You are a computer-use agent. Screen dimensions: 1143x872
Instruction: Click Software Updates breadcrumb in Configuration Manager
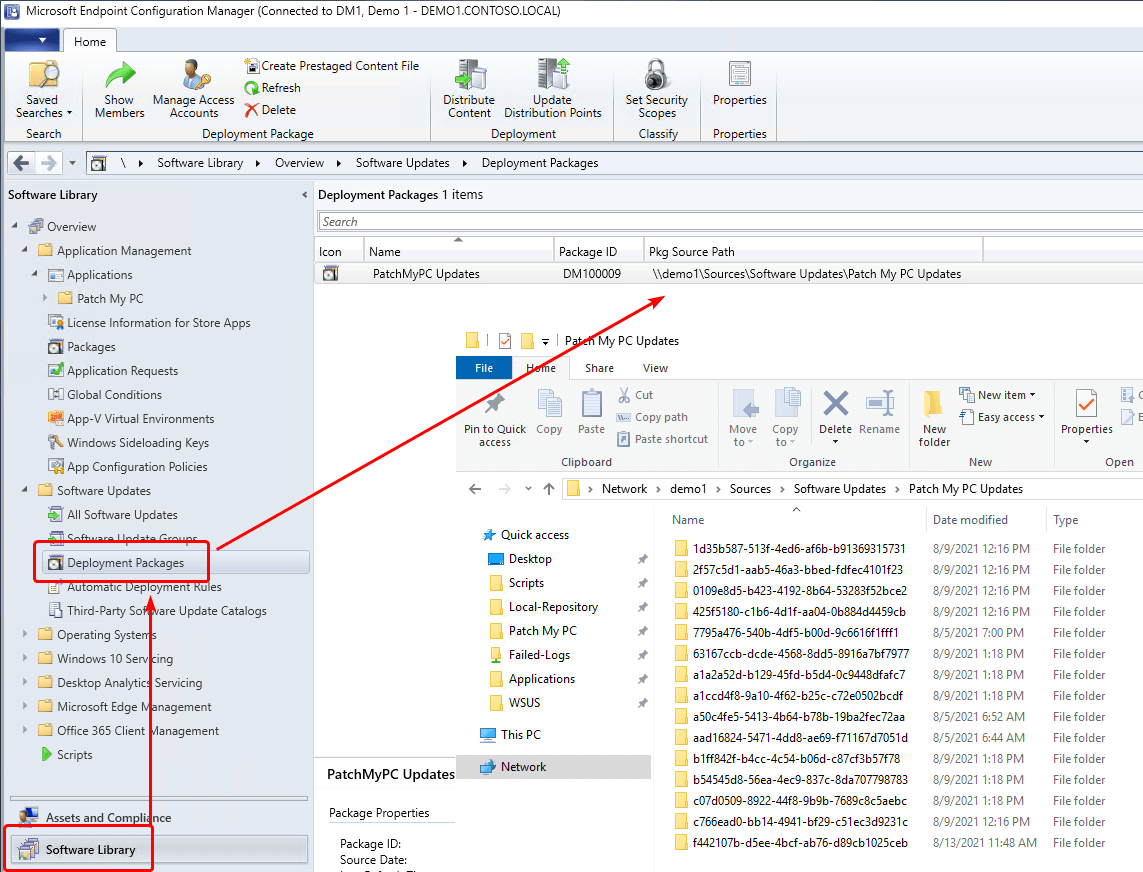pyautogui.click(x=402, y=163)
